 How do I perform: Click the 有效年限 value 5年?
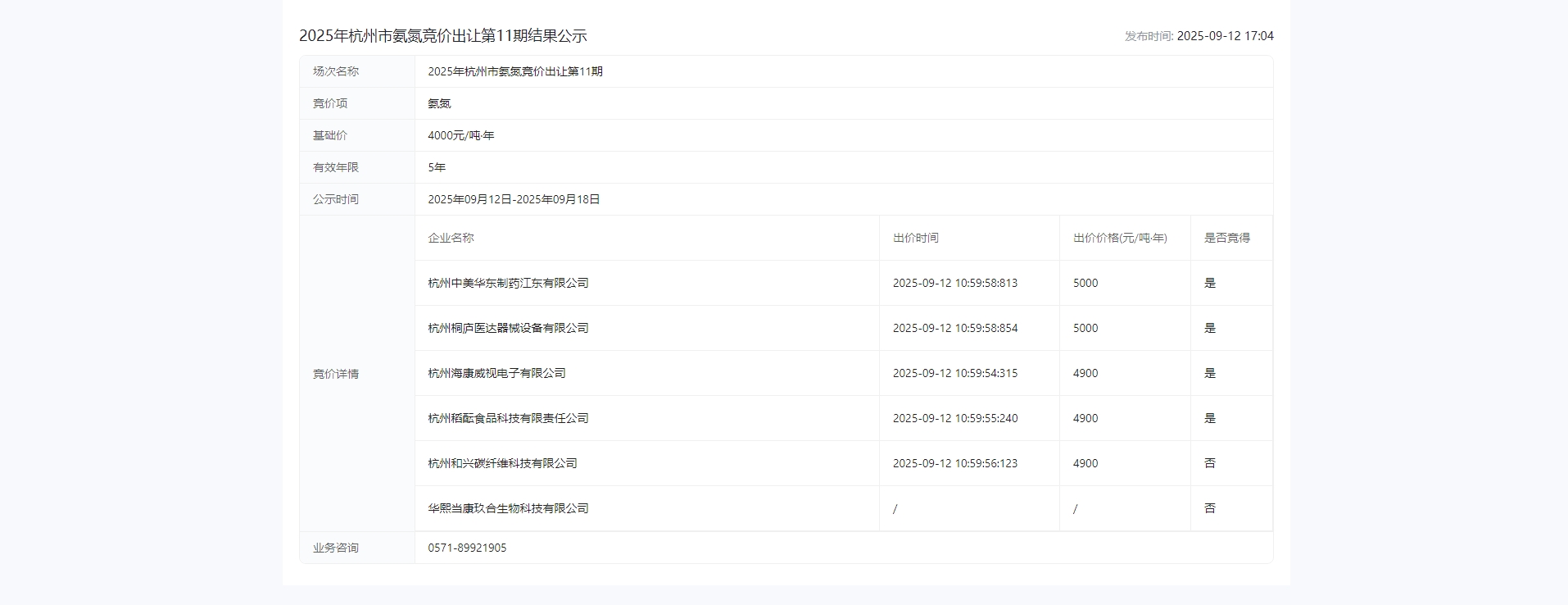point(437,167)
